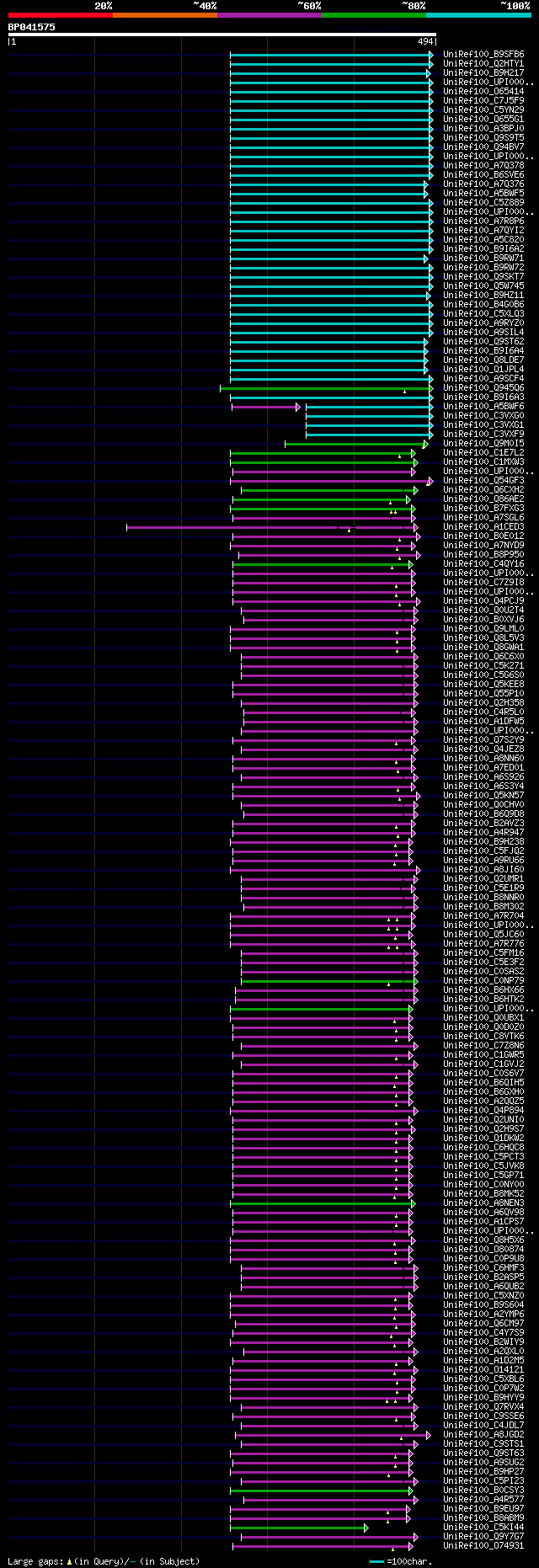Click the UniRef100_A7Q378 label
The height and width of the screenshot is (1568, 539).
click(483, 166)
